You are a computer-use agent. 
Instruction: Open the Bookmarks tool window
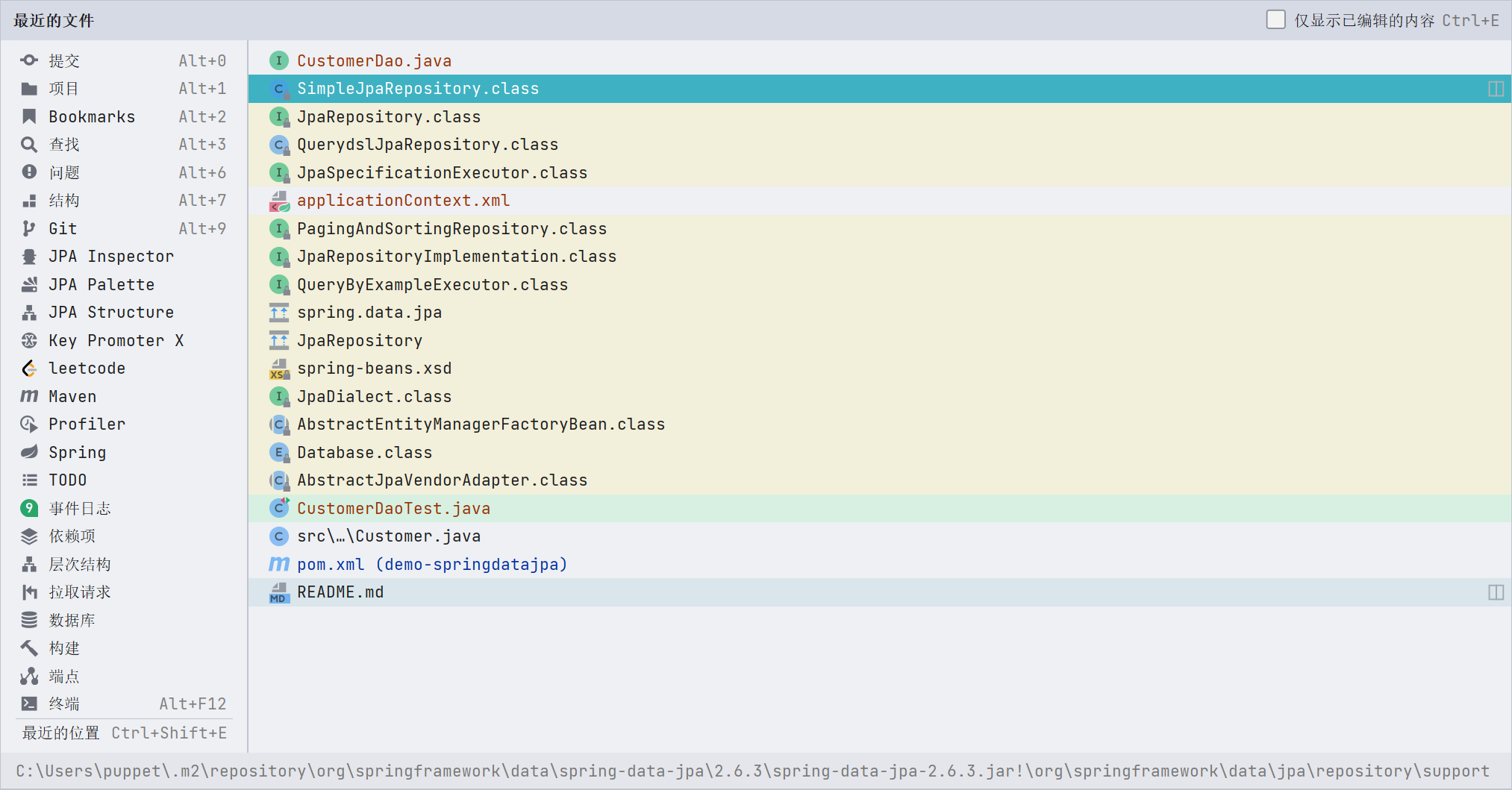coord(91,117)
